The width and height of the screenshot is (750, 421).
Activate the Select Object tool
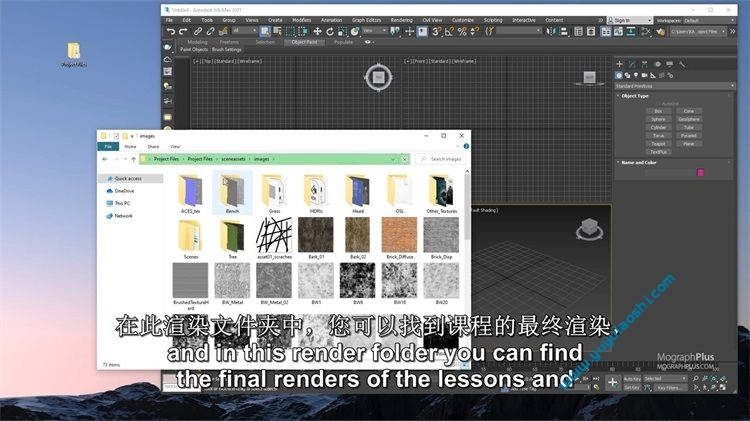click(265, 32)
